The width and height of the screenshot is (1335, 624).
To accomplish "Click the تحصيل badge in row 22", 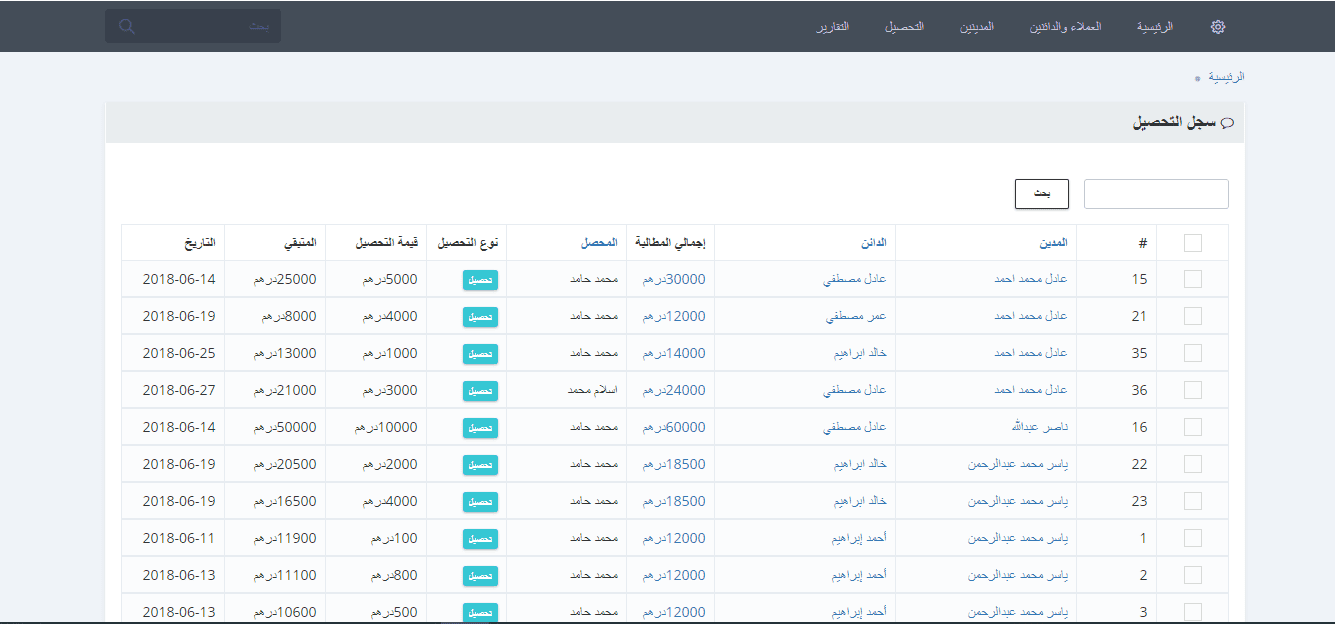I will point(480,465).
